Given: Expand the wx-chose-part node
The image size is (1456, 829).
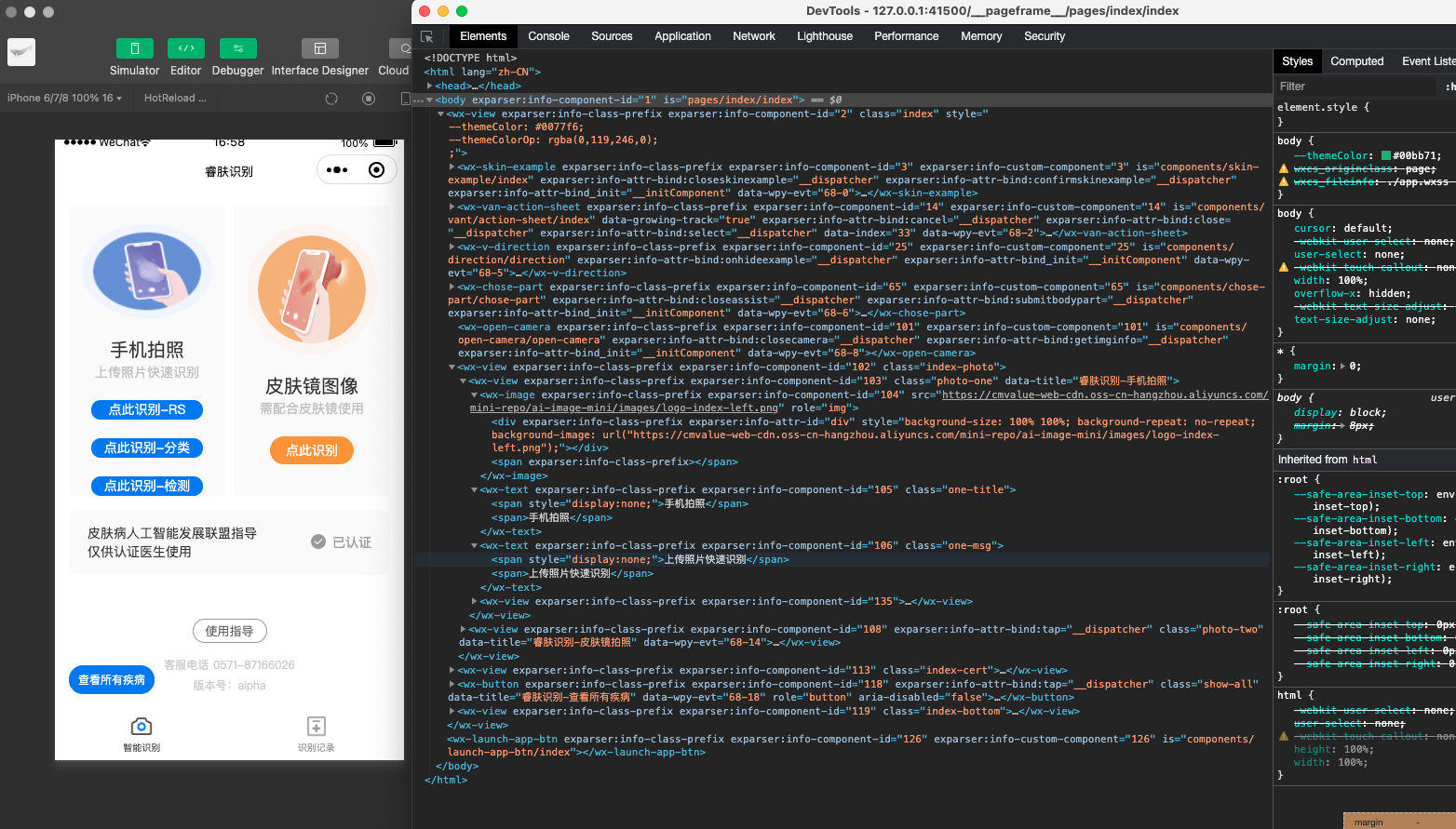Looking at the screenshot, I should (452, 287).
